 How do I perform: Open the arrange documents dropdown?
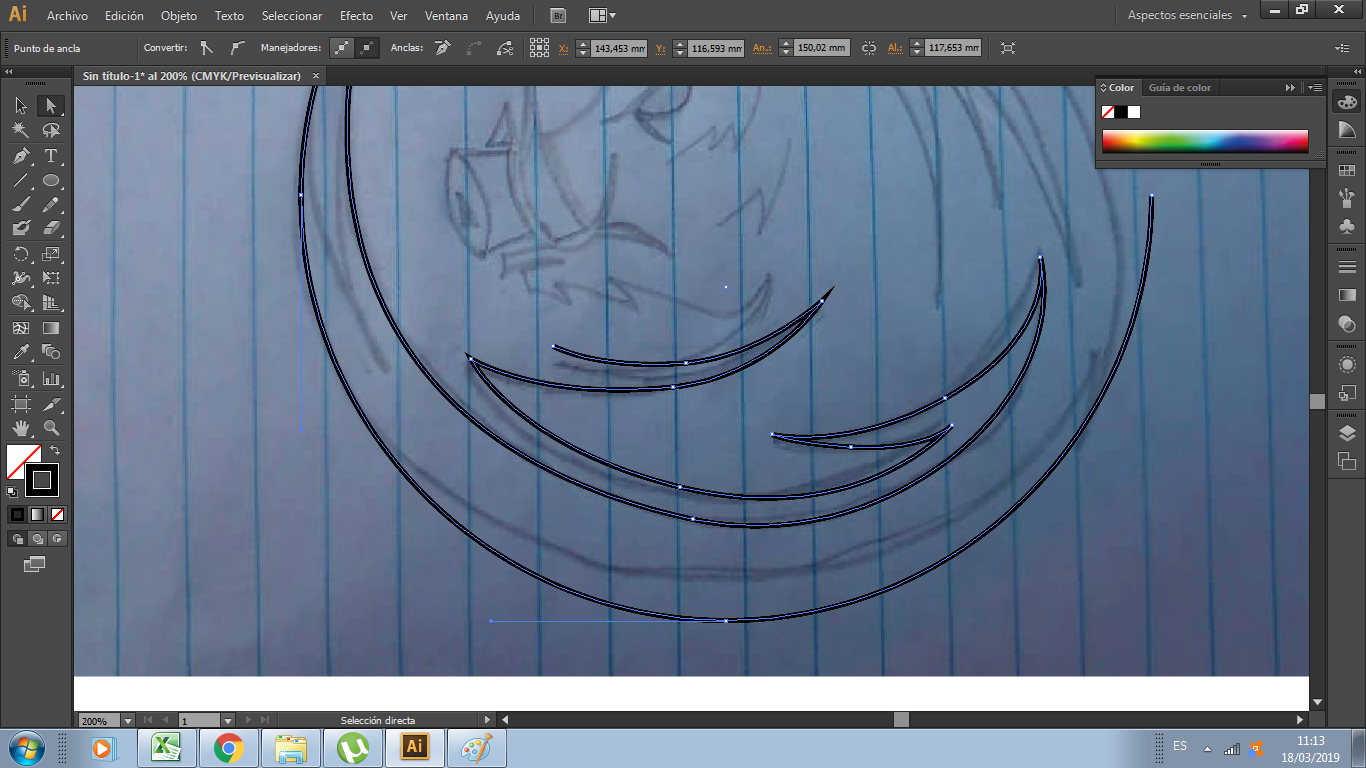coord(602,16)
